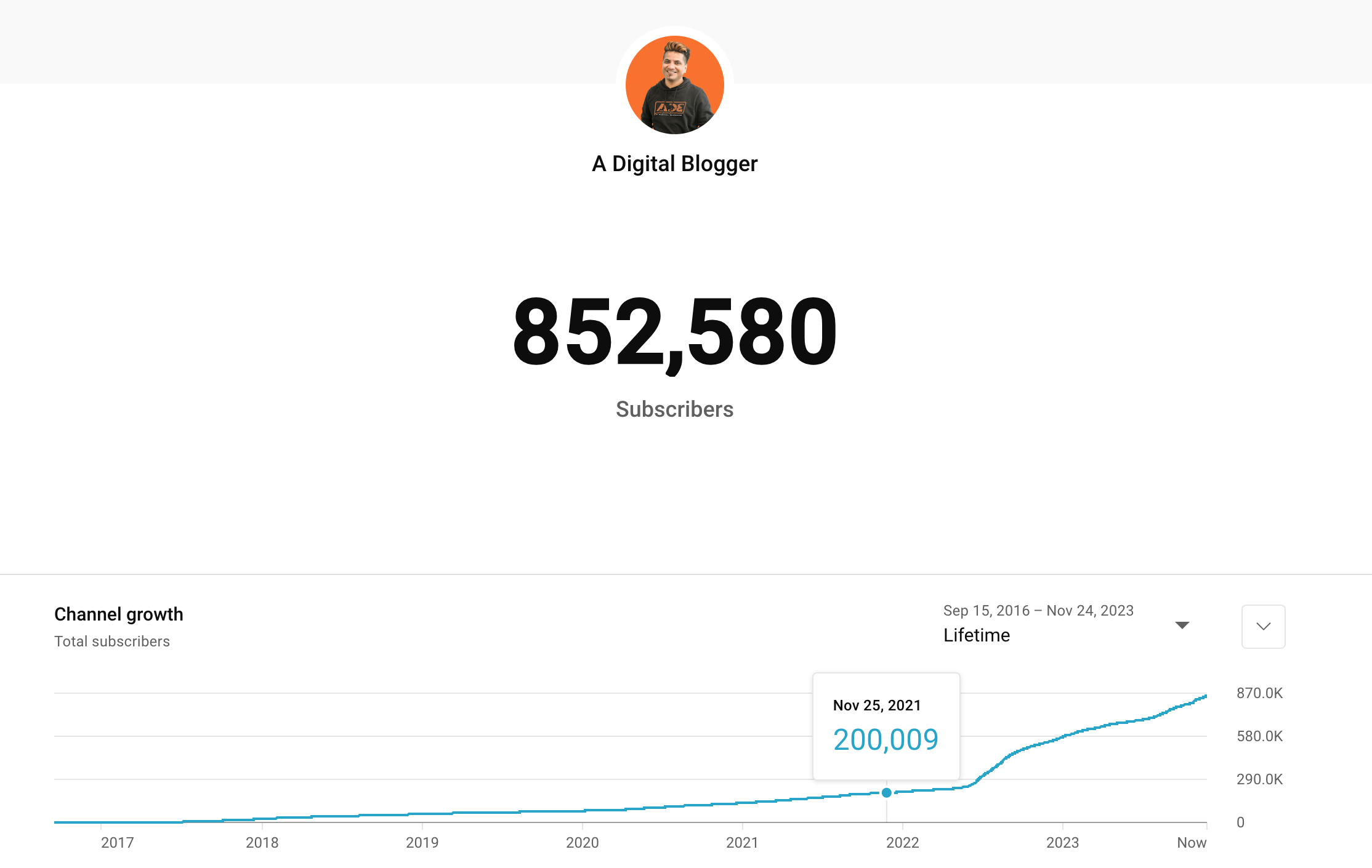Click the Subscribers label under the count
The height and width of the screenshot is (868, 1372).
click(x=674, y=409)
